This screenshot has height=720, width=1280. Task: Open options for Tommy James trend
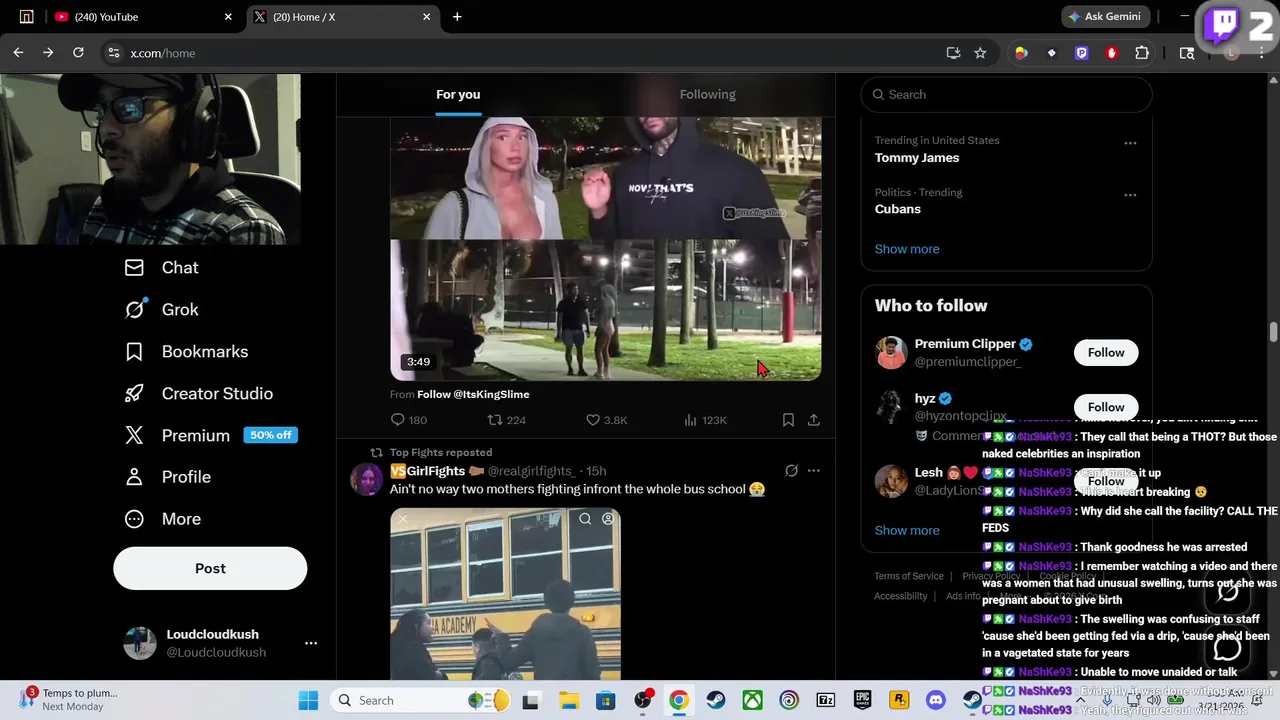[1130, 143]
